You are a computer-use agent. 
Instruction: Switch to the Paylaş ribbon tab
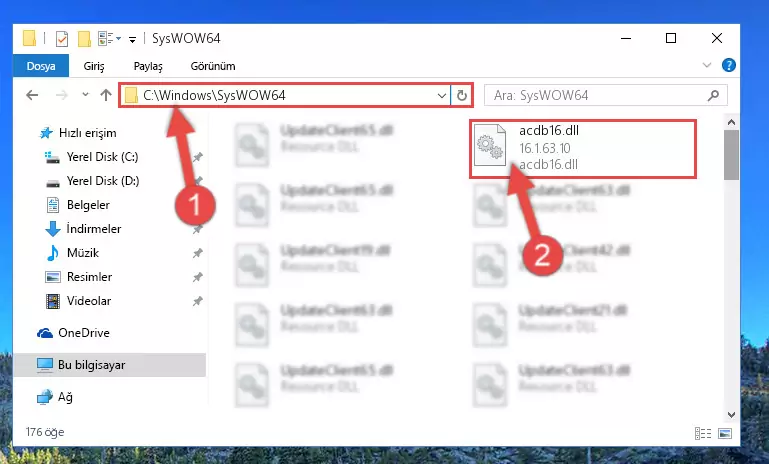point(148,66)
